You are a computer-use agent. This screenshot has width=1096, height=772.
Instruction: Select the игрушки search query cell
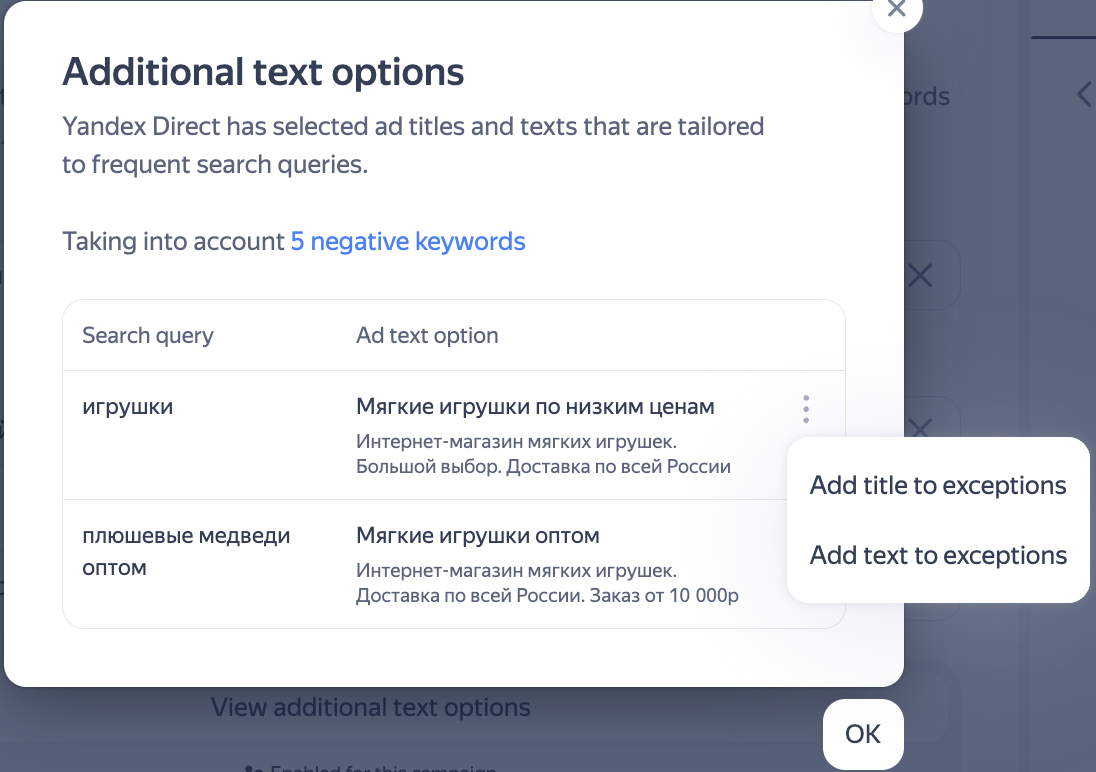(x=127, y=407)
